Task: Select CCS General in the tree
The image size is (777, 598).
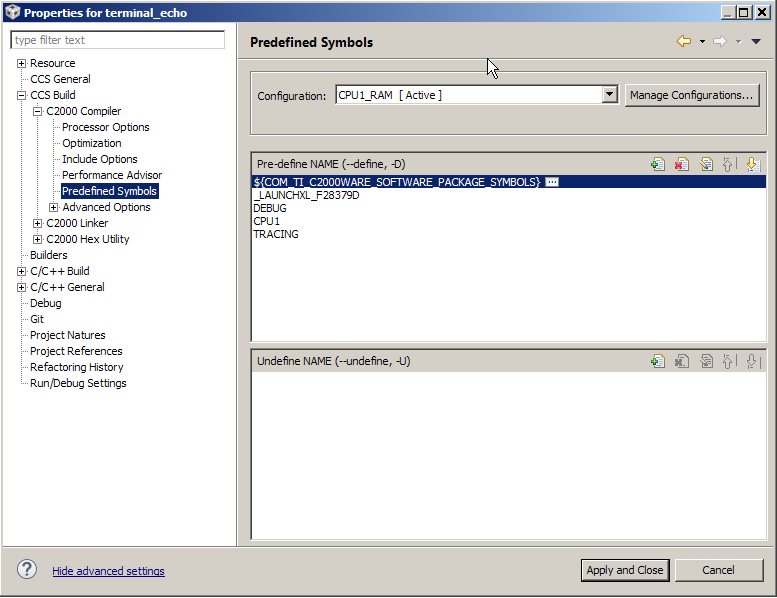Action: click(60, 79)
